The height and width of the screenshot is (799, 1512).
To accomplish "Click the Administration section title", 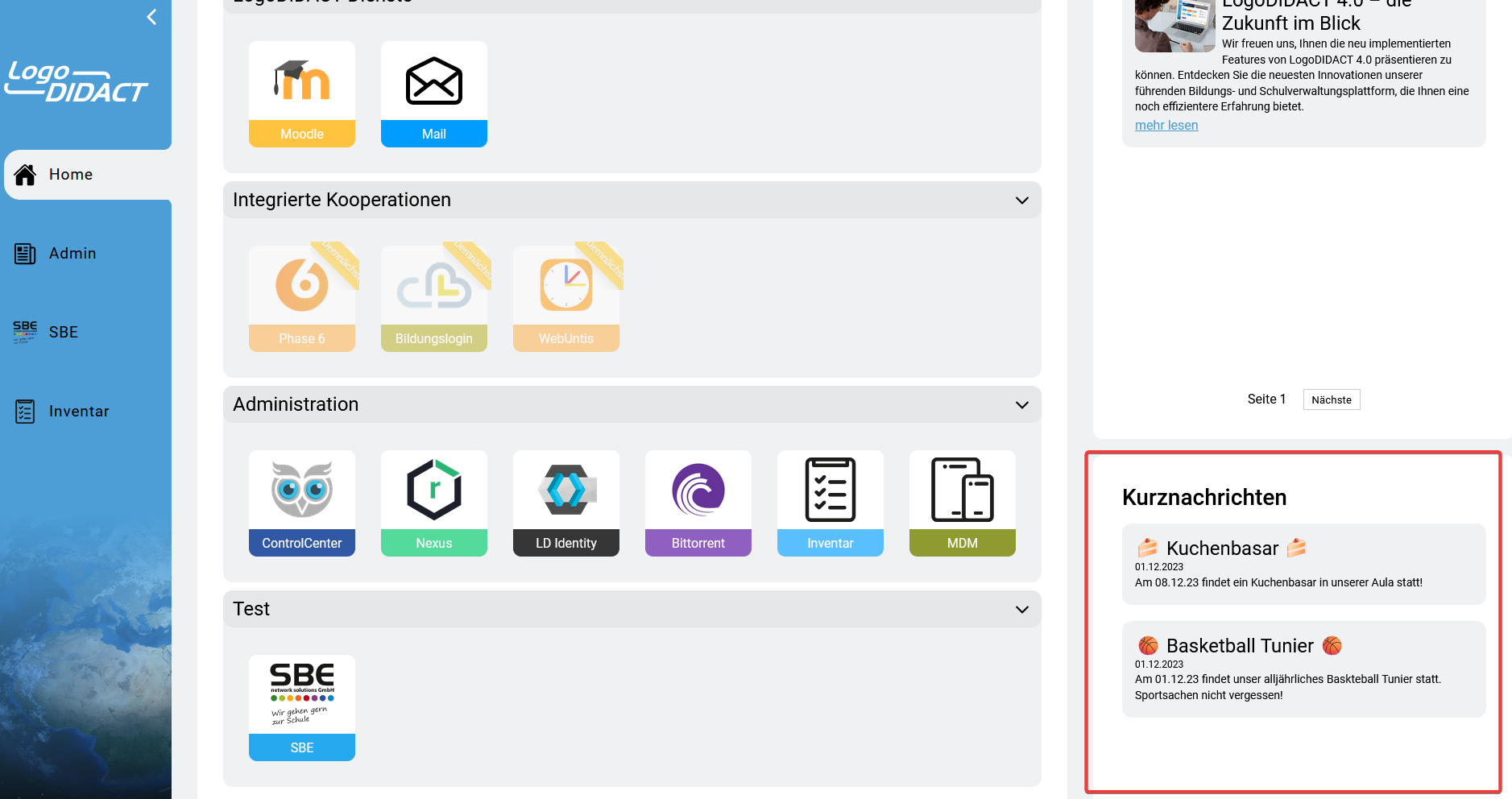I will click(296, 404).
